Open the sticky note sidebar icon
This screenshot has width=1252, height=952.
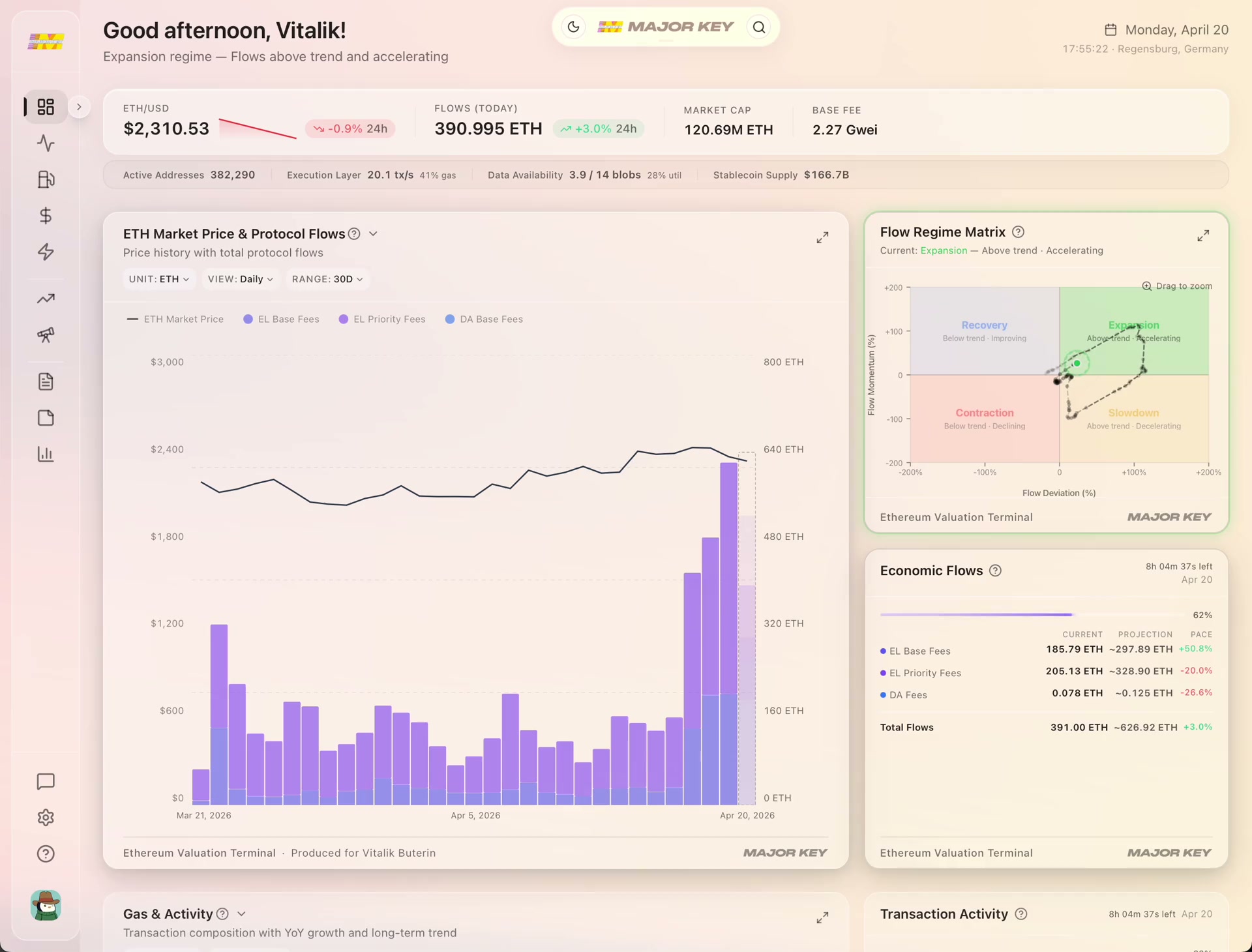(x=46, y=418)
